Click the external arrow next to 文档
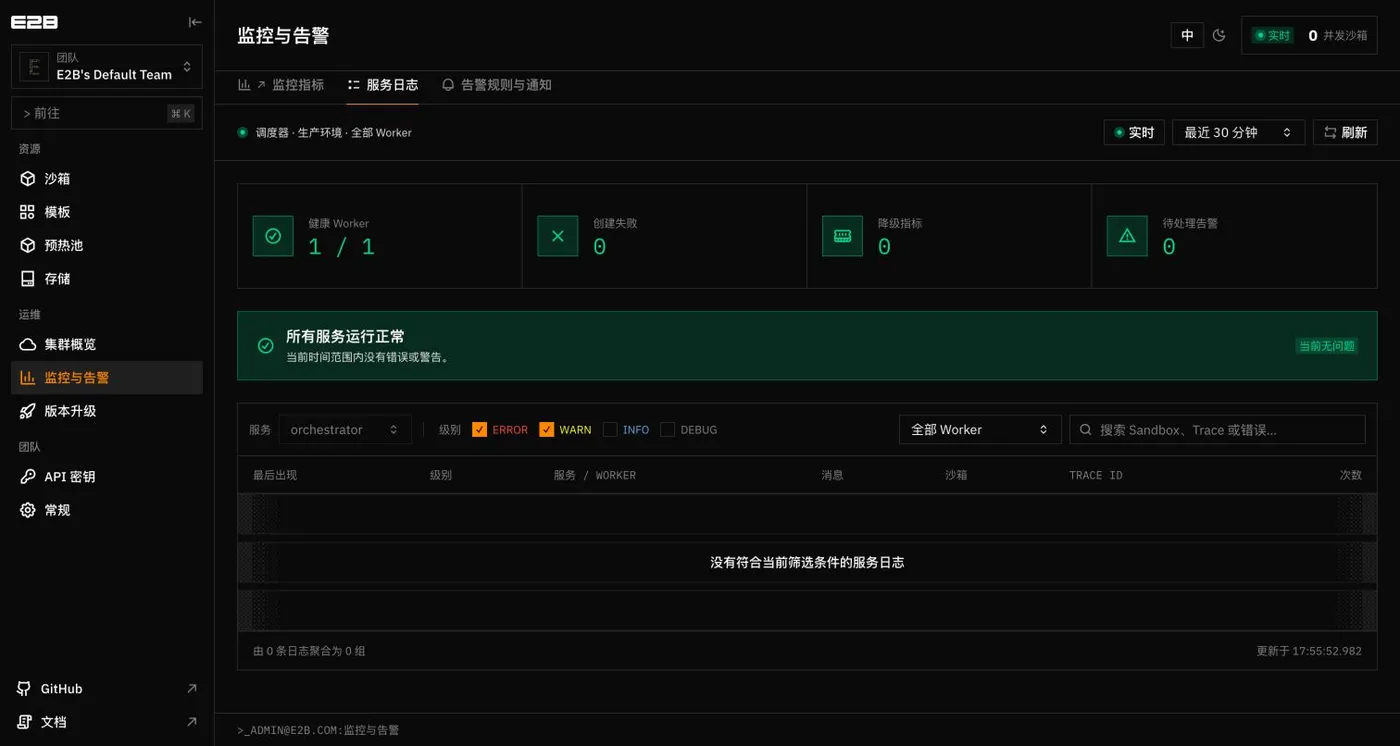 (x=192, y=722)
